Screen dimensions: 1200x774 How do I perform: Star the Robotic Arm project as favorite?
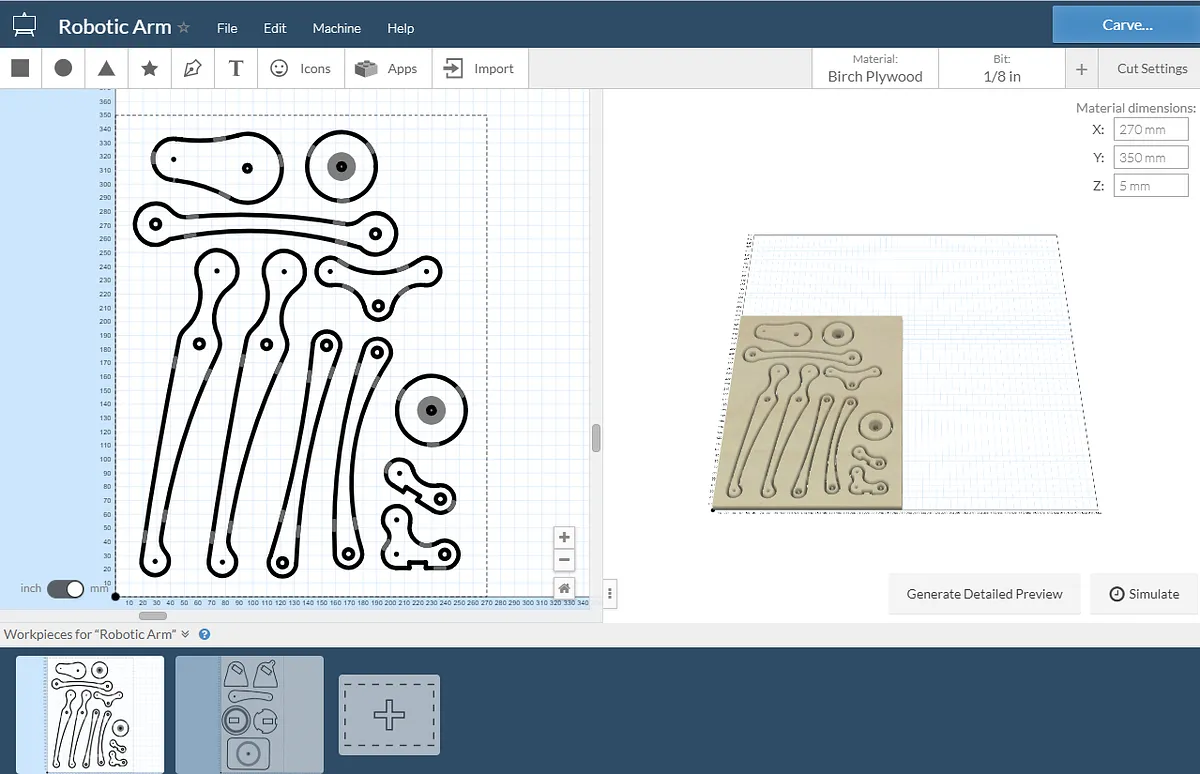pos(184,28)
